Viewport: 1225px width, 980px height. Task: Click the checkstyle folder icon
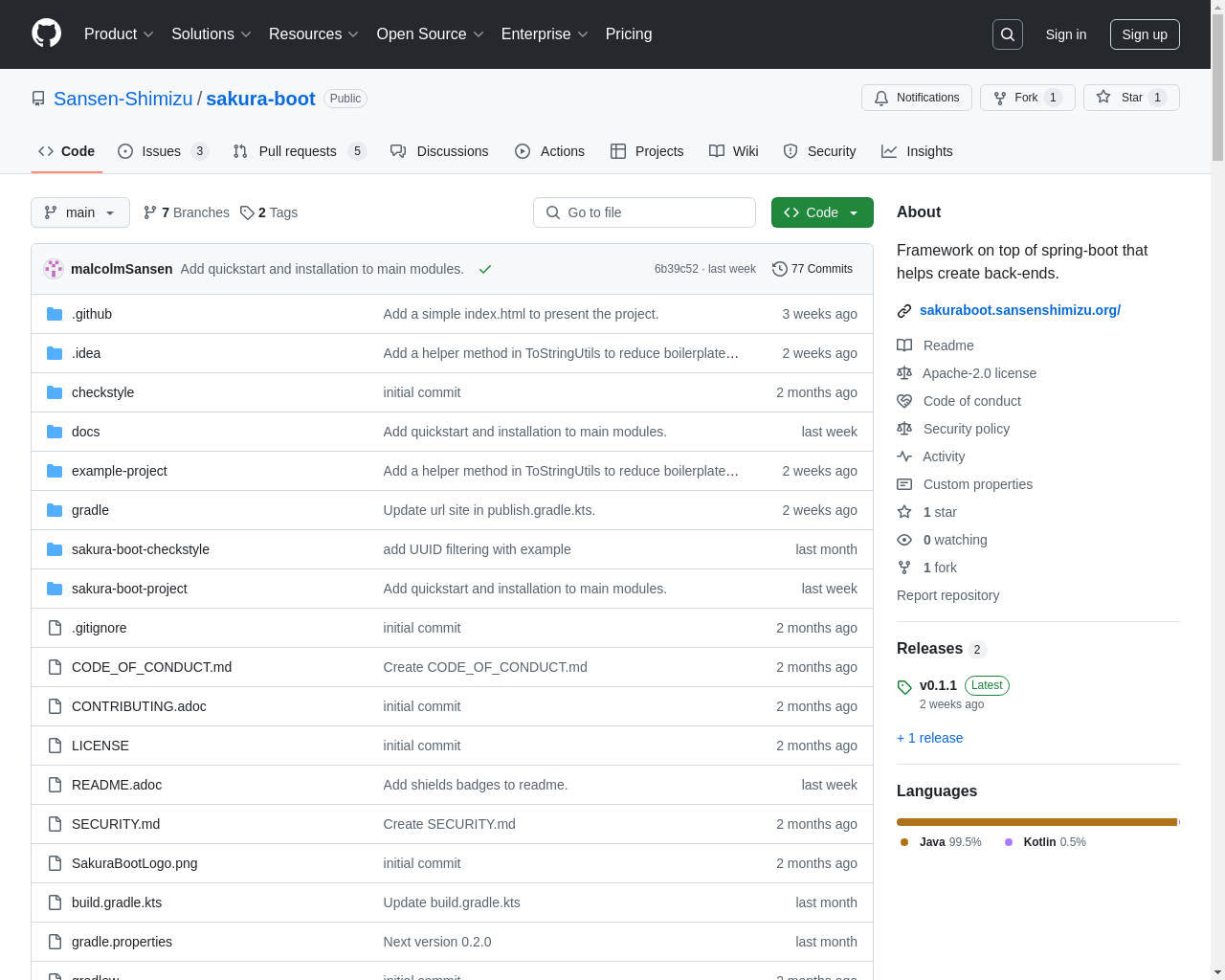coord(55,392)
